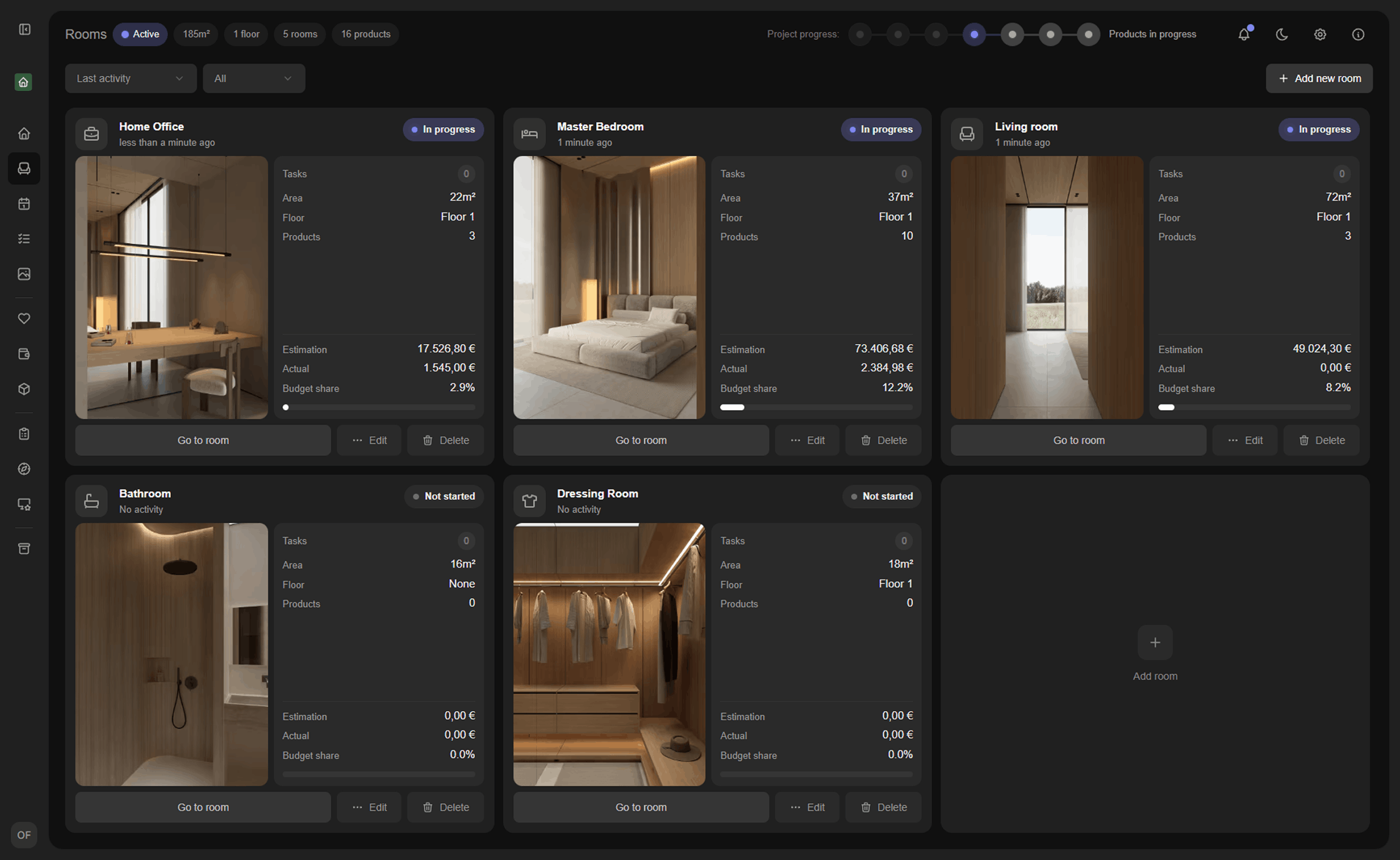Switch to the 16 products tab

pos(365,34)
